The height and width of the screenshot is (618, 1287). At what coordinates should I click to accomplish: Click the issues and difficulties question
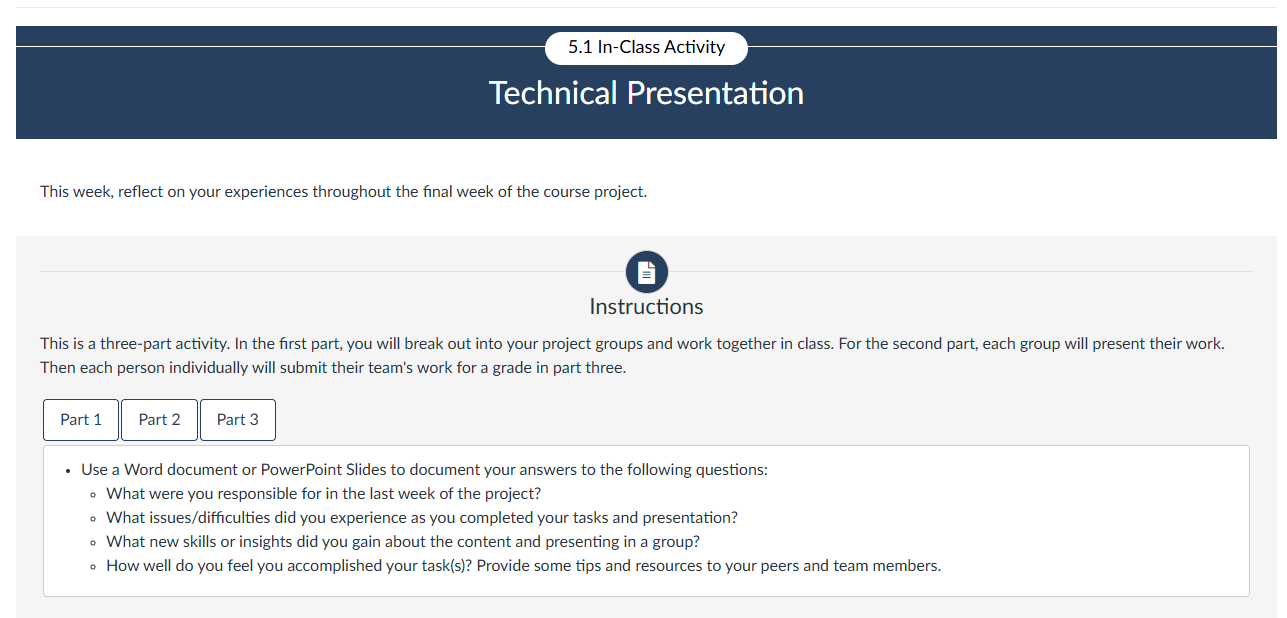coord(421,517)
